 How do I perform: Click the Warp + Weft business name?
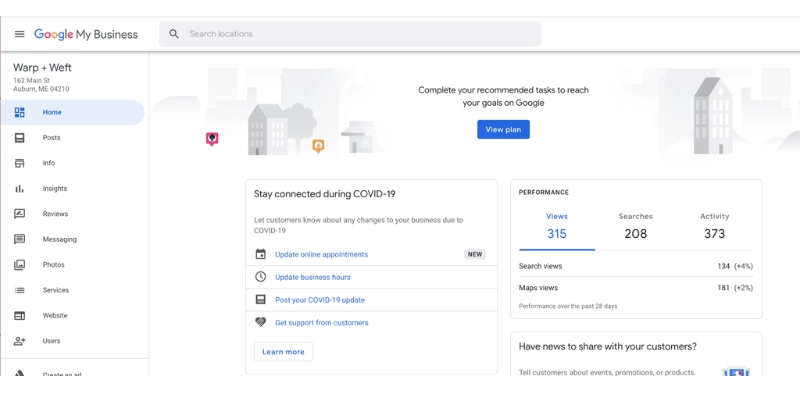tap(42, 68)
